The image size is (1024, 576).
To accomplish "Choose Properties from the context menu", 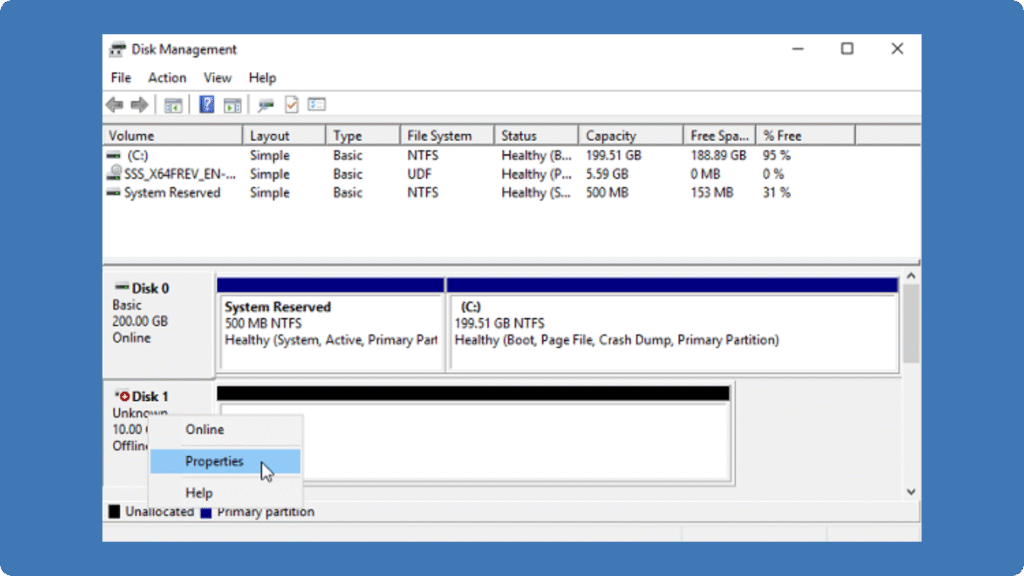I will pyautogui.click(x=214, y=461).
